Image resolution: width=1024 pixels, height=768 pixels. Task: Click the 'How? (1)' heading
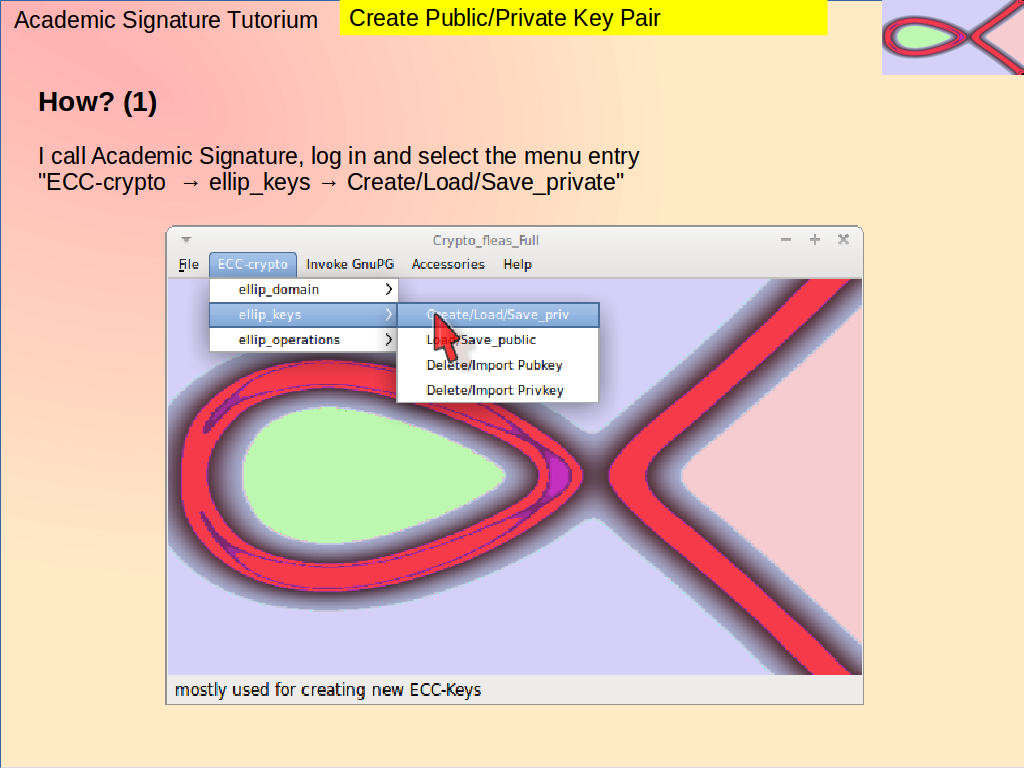pos(97,102)
